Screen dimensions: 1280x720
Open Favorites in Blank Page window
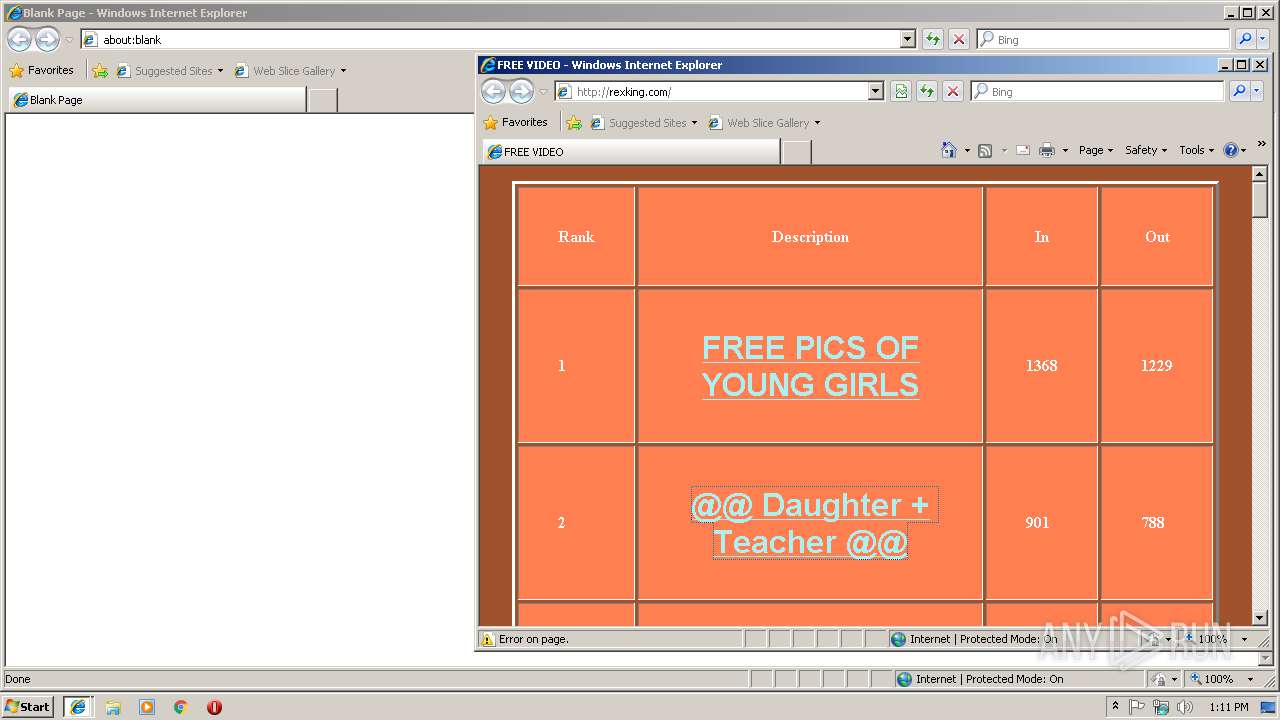pos(41,70)
